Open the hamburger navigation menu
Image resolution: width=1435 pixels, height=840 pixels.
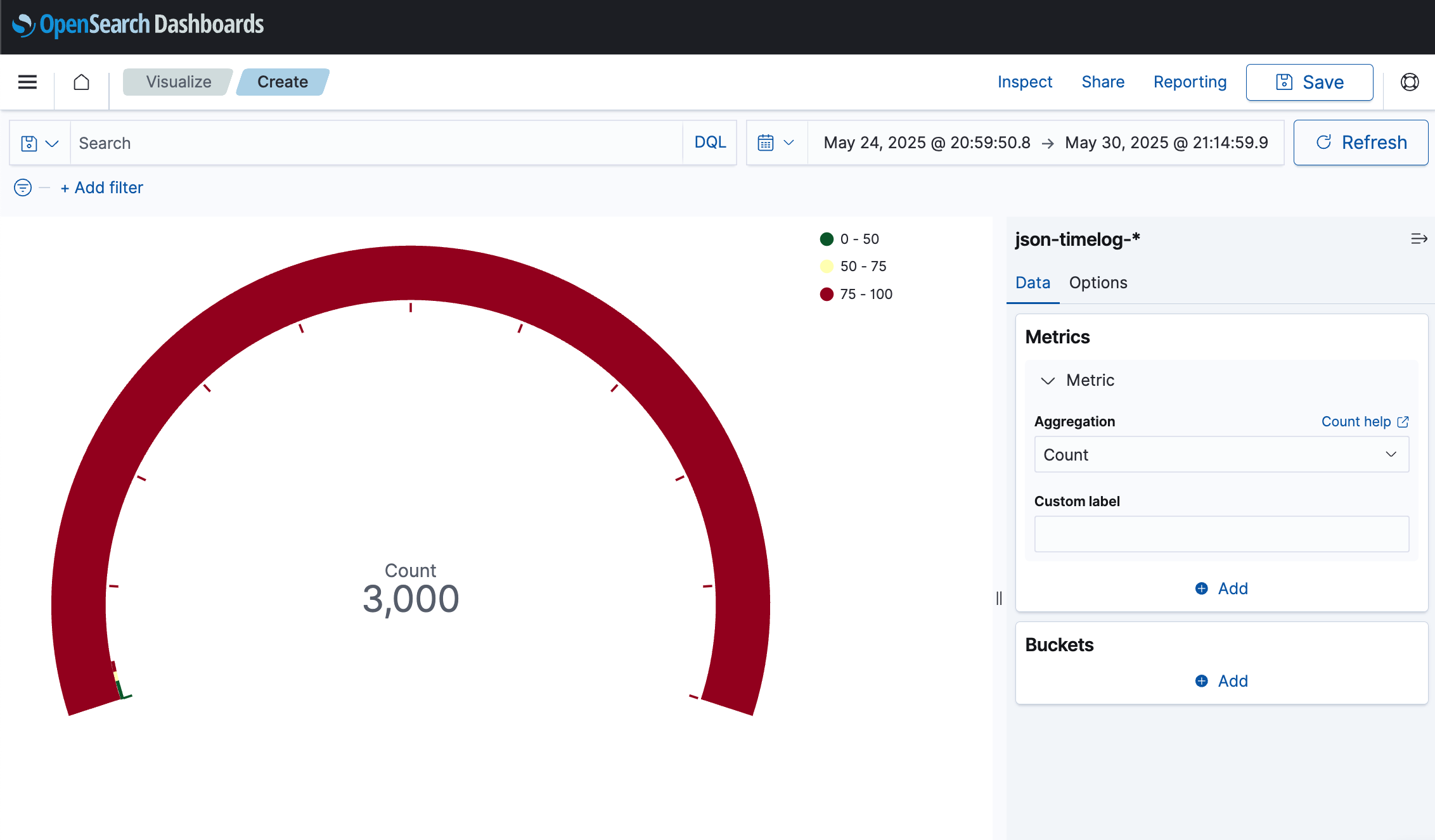pyautogui.click(x=27, y=82)
